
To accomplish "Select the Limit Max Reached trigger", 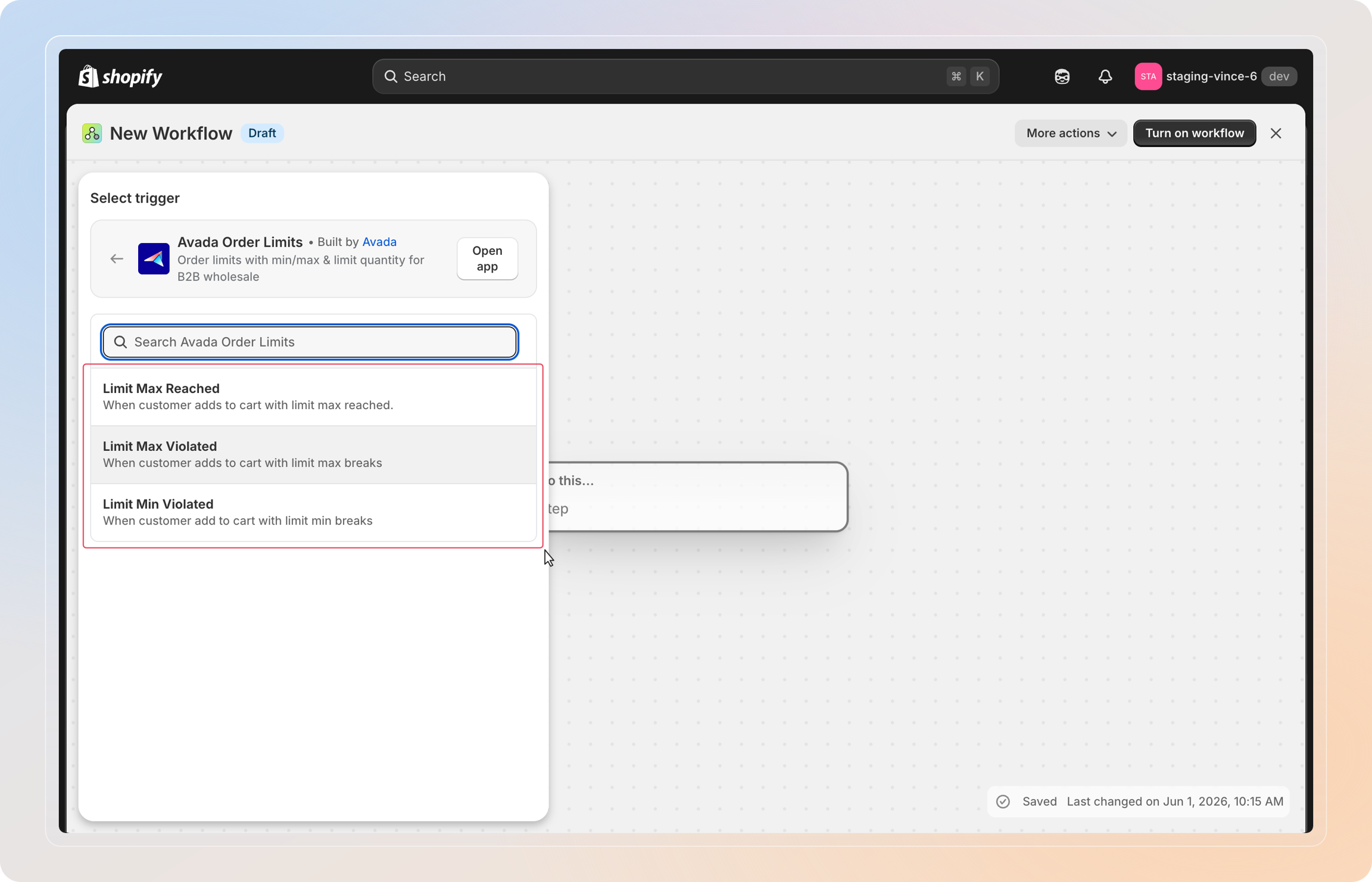I will (313, 397).
